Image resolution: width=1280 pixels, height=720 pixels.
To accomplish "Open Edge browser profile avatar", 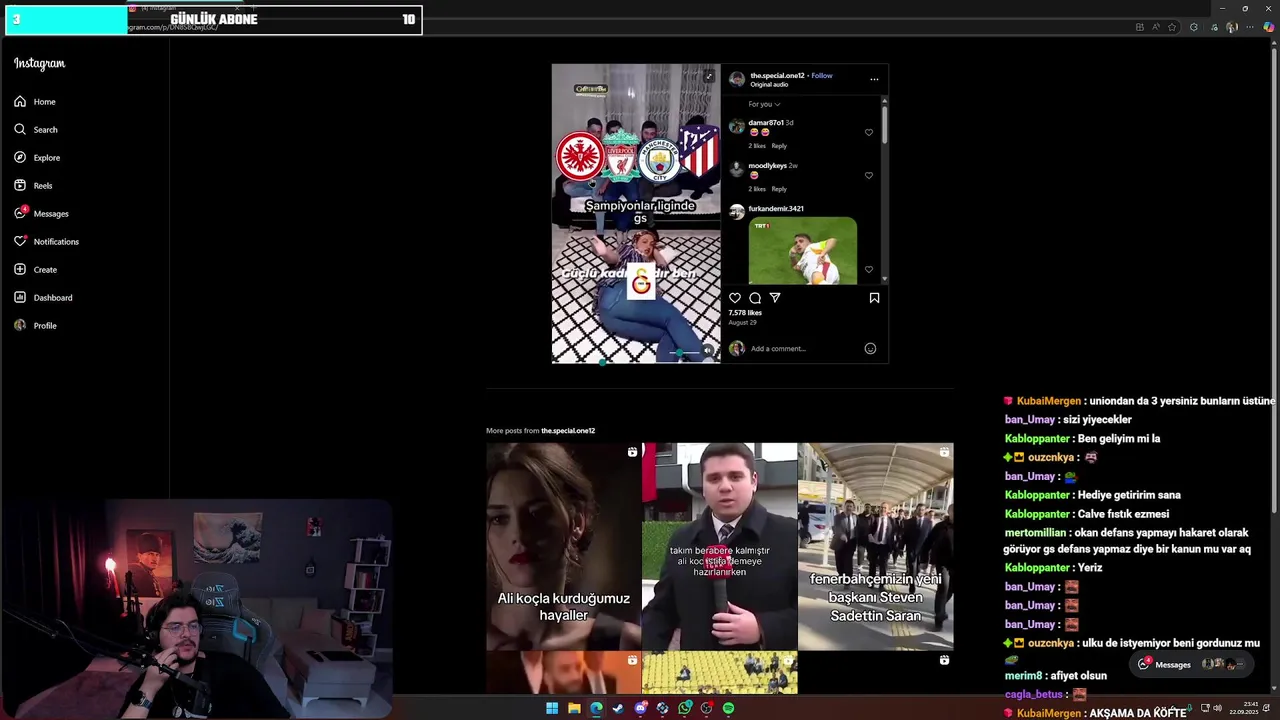I will 1232,27.
